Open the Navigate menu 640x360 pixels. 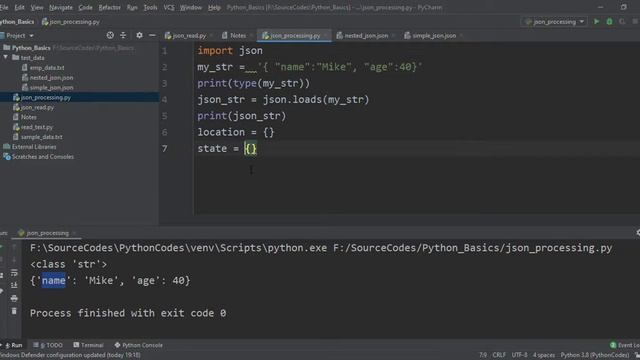(61, 7)
